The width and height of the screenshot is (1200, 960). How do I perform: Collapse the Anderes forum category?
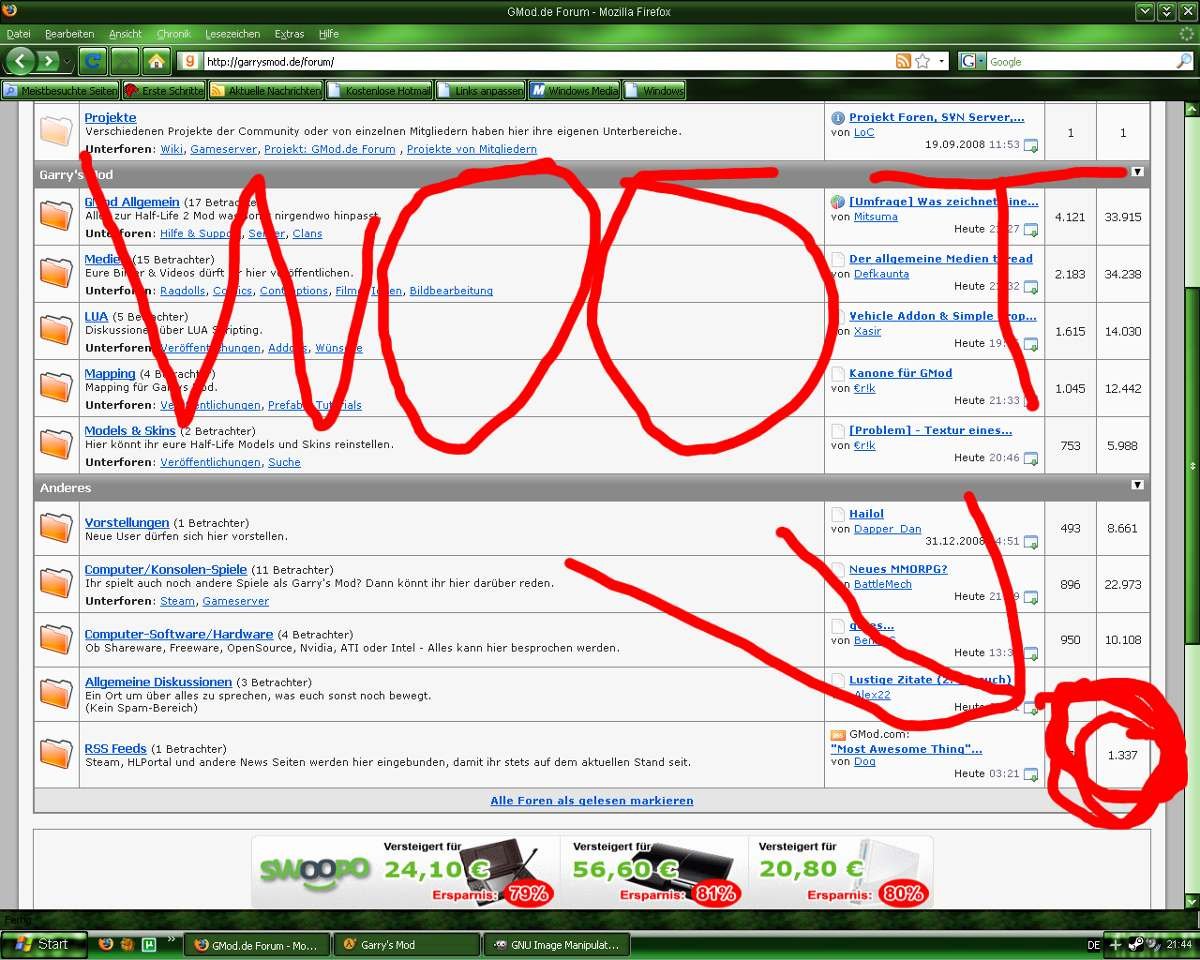click(1137, 485)
